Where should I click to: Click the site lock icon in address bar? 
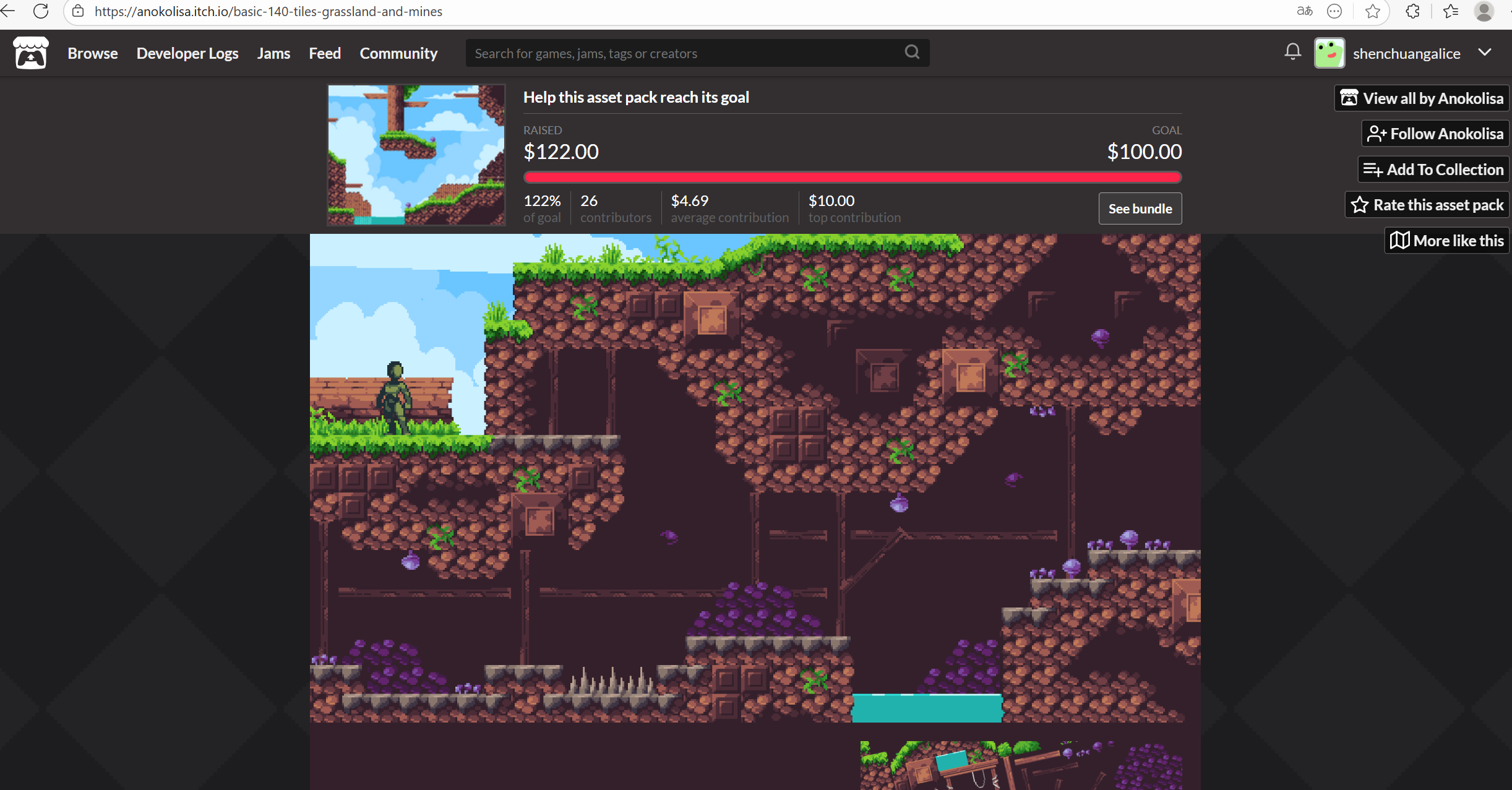pos(78,11)
